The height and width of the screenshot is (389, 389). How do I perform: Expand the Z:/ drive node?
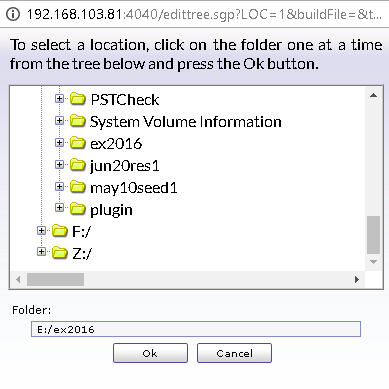41,252
